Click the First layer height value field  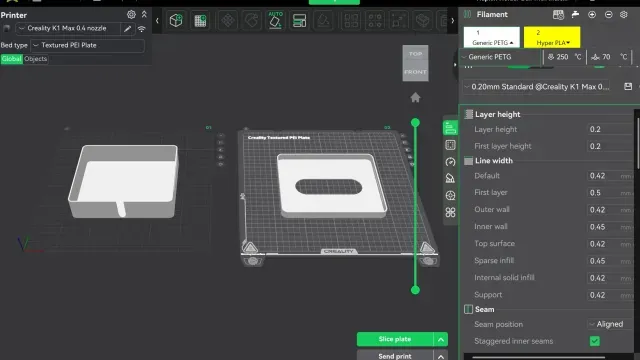tap(610, 146)
